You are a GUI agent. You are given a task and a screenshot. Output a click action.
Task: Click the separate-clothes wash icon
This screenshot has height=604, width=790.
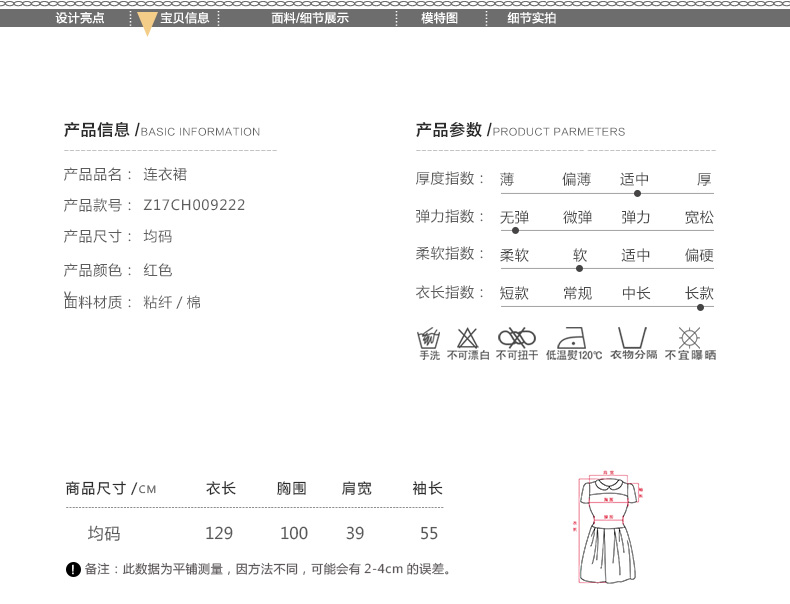[x=632, y=337]
